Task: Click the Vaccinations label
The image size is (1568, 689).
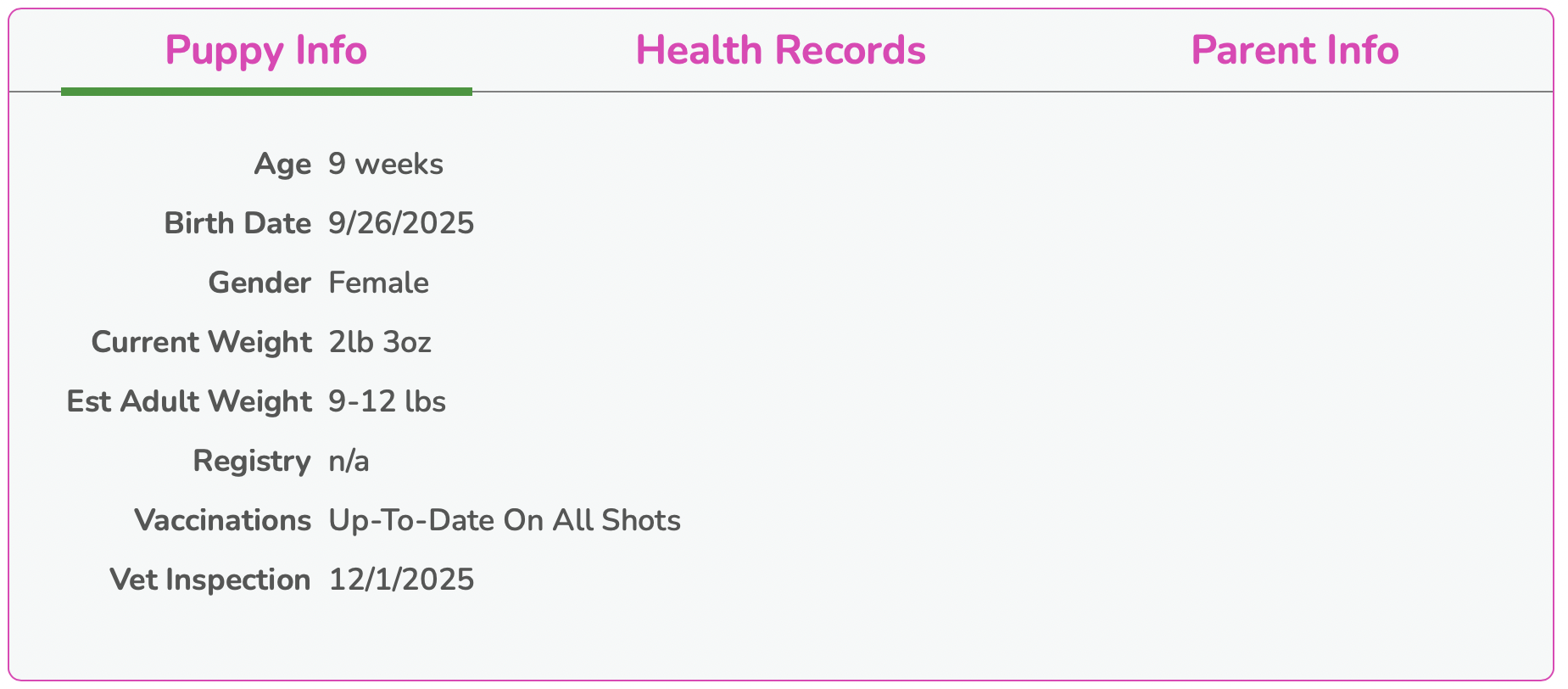Action: [223, 520]
